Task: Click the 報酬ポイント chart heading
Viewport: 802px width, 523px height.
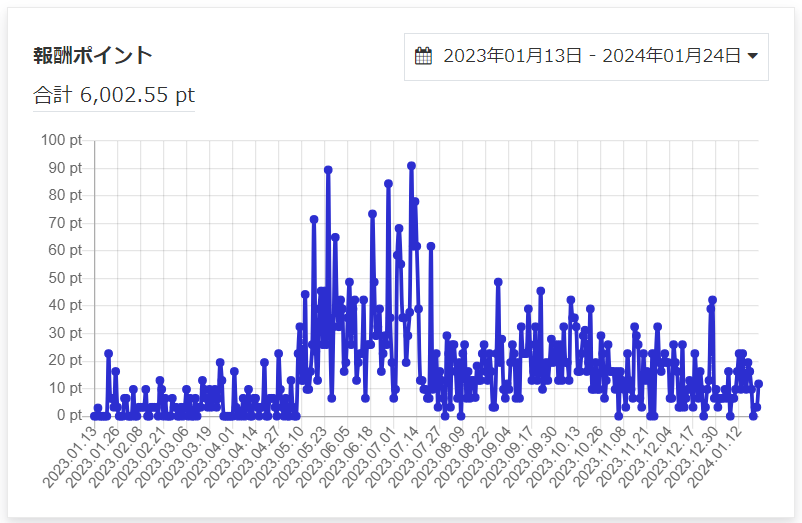Action: (93, 55)
